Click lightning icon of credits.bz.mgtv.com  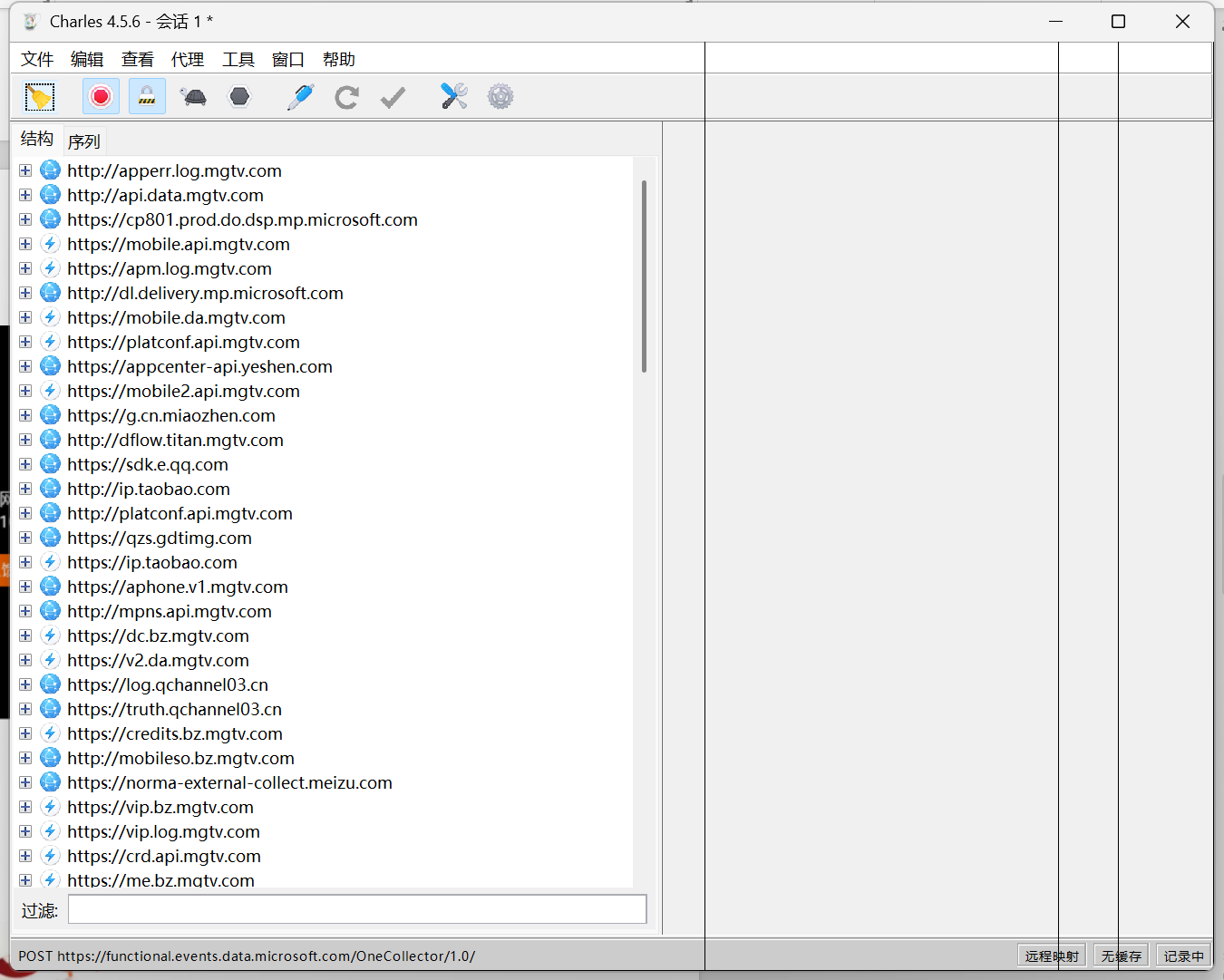51,733
